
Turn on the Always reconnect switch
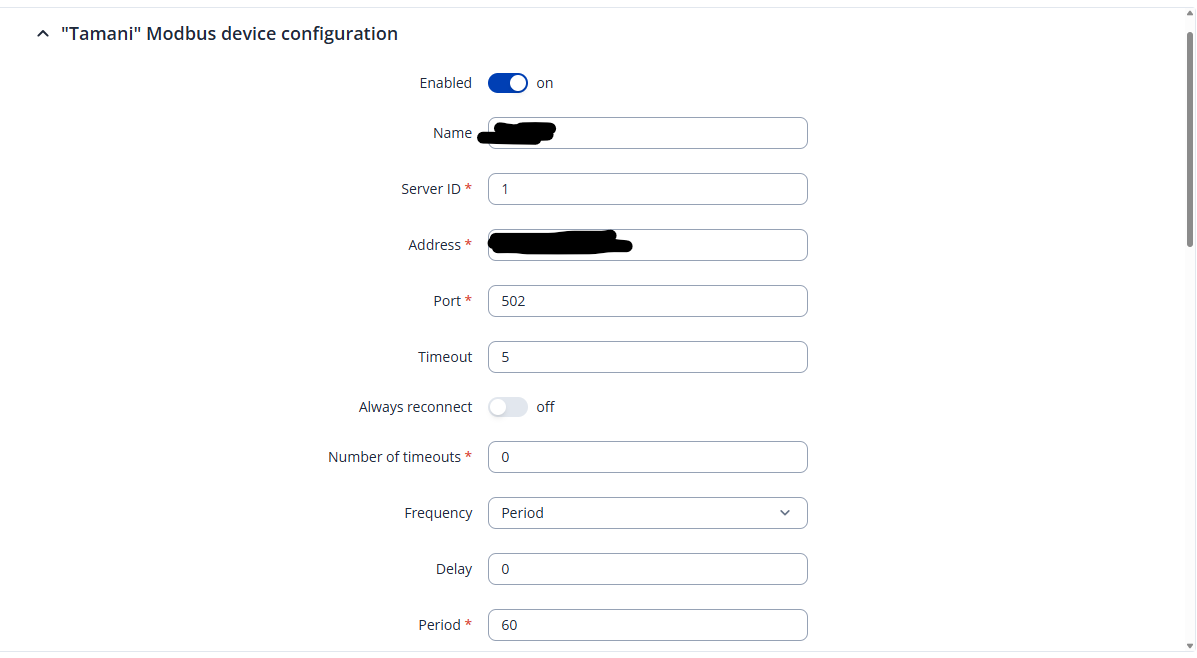507,407
